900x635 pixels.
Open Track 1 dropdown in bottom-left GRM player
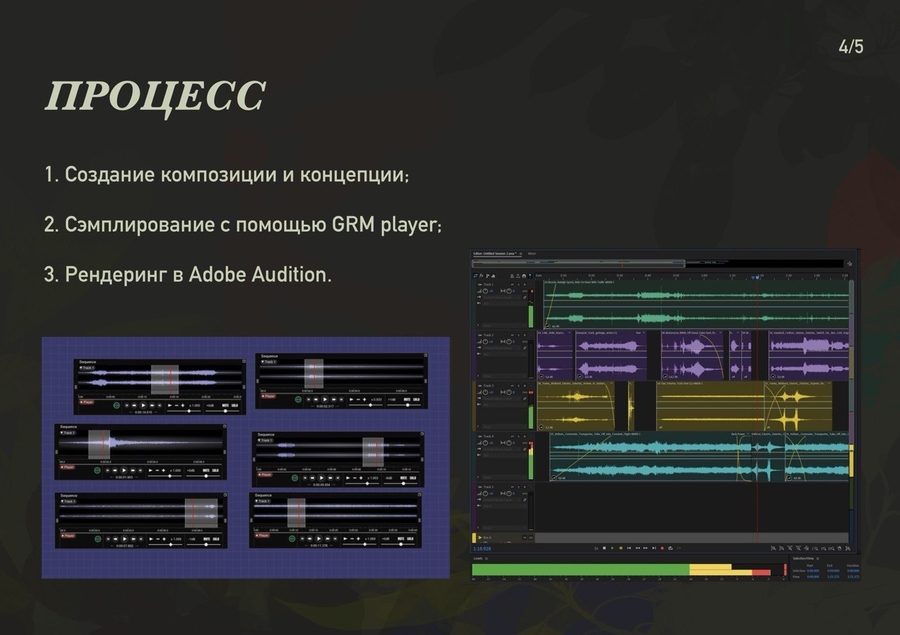point(69,502)
